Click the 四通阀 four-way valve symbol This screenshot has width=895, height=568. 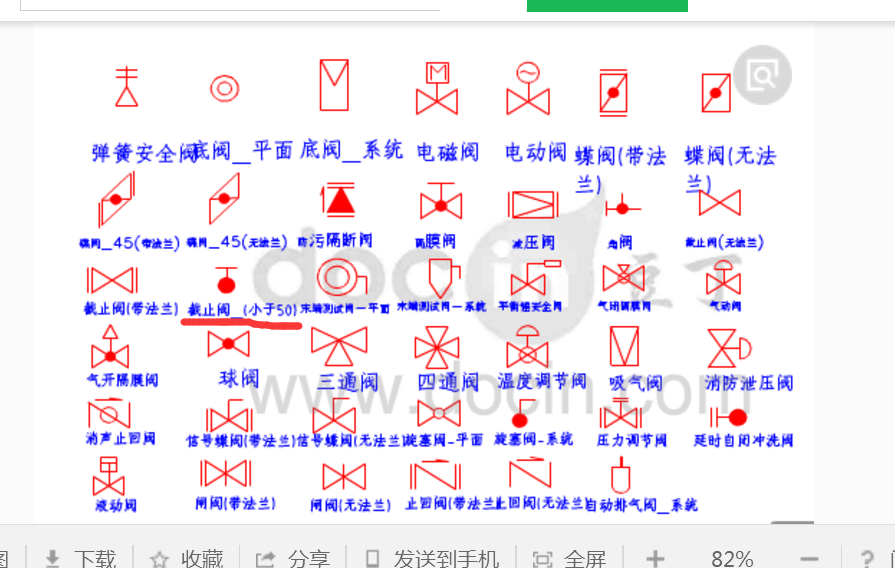pos(437,347)
